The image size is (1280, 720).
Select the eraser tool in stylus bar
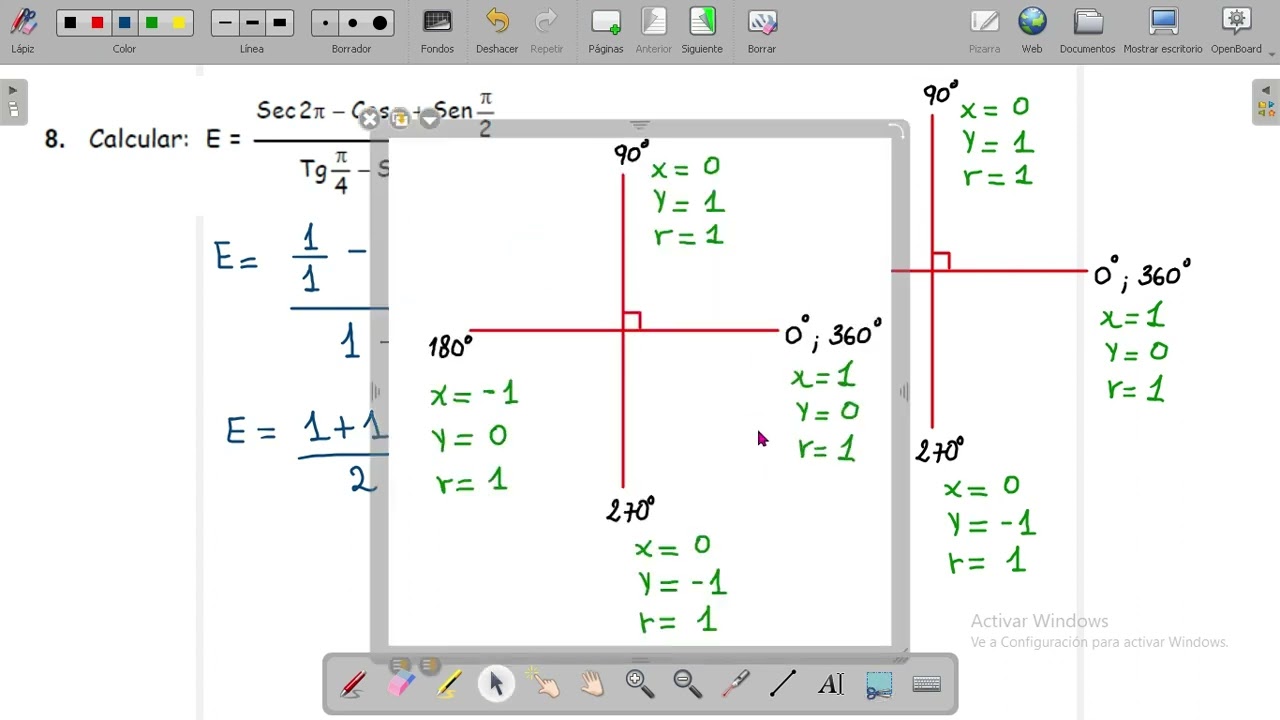click(x=401, y=684)
